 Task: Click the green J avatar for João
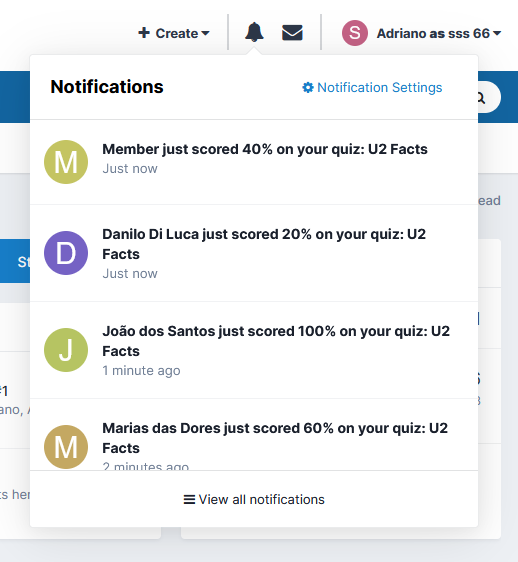[66, 350]
